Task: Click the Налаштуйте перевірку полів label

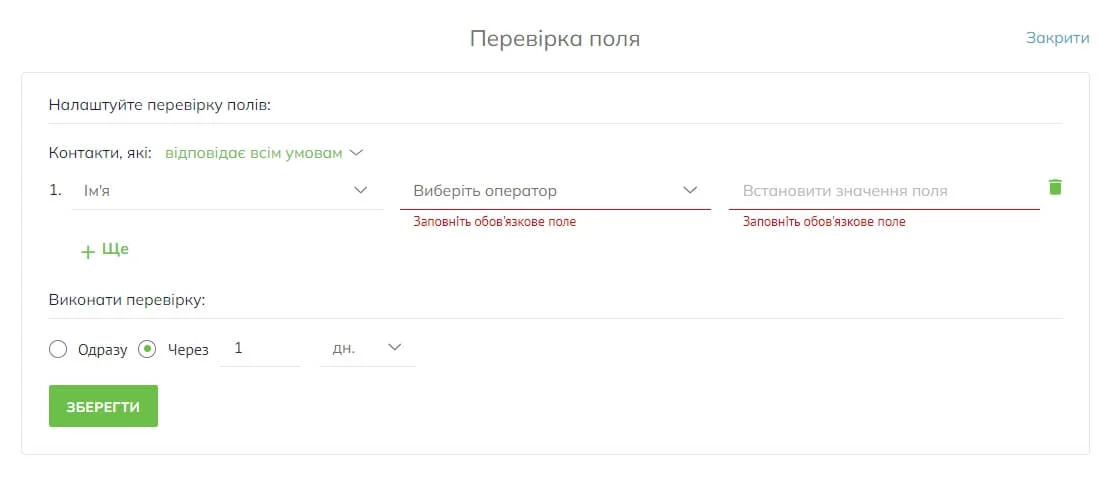Action: coord(161,106)
